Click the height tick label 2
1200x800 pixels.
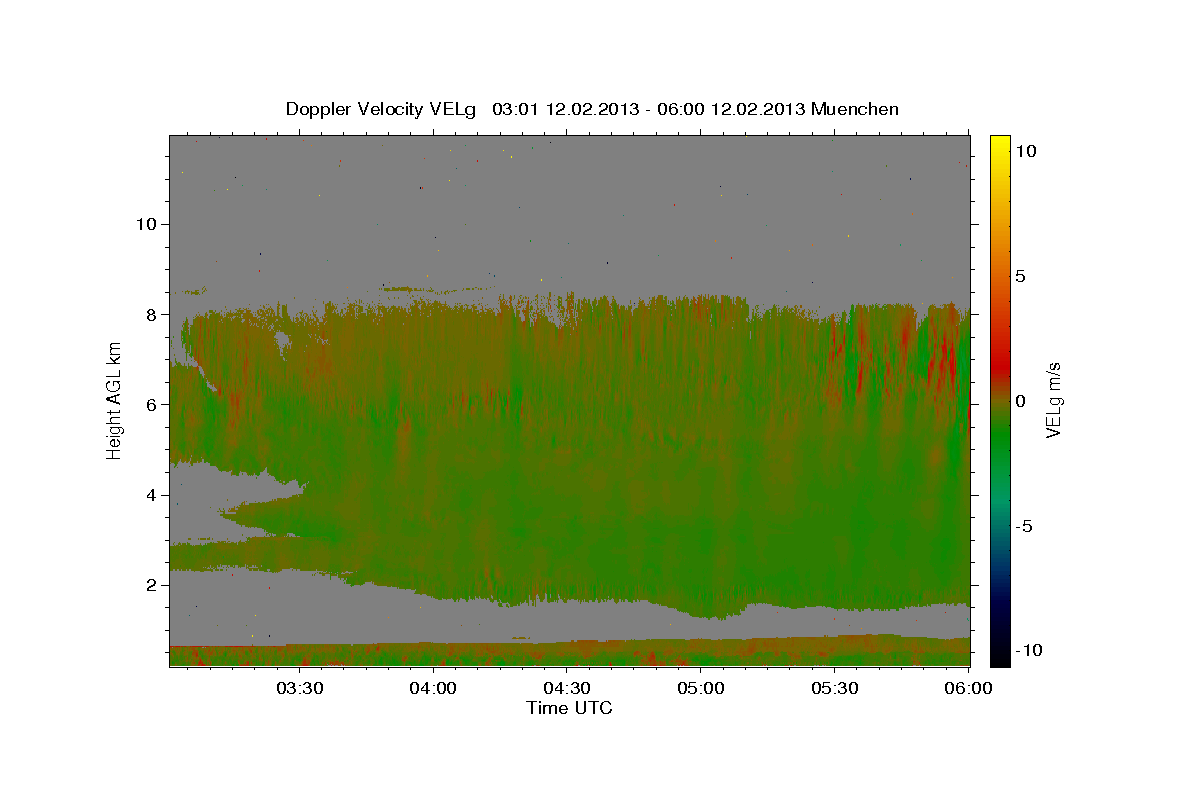pos(152,585)
